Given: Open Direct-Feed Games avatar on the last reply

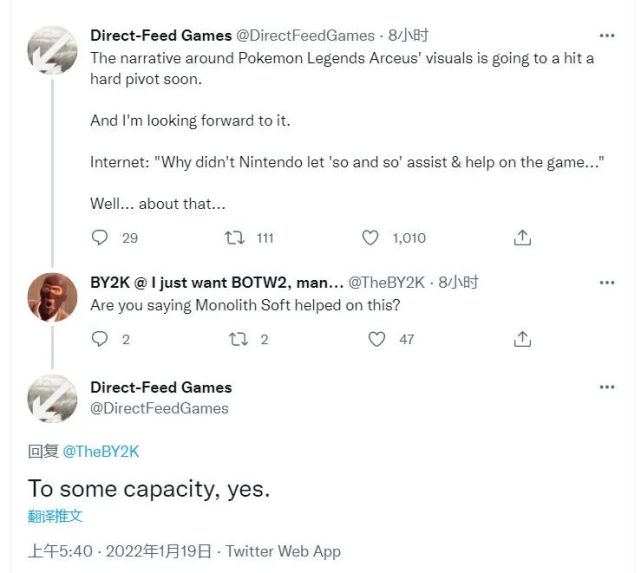Looking at the screenshot, I should coord(52,398).
